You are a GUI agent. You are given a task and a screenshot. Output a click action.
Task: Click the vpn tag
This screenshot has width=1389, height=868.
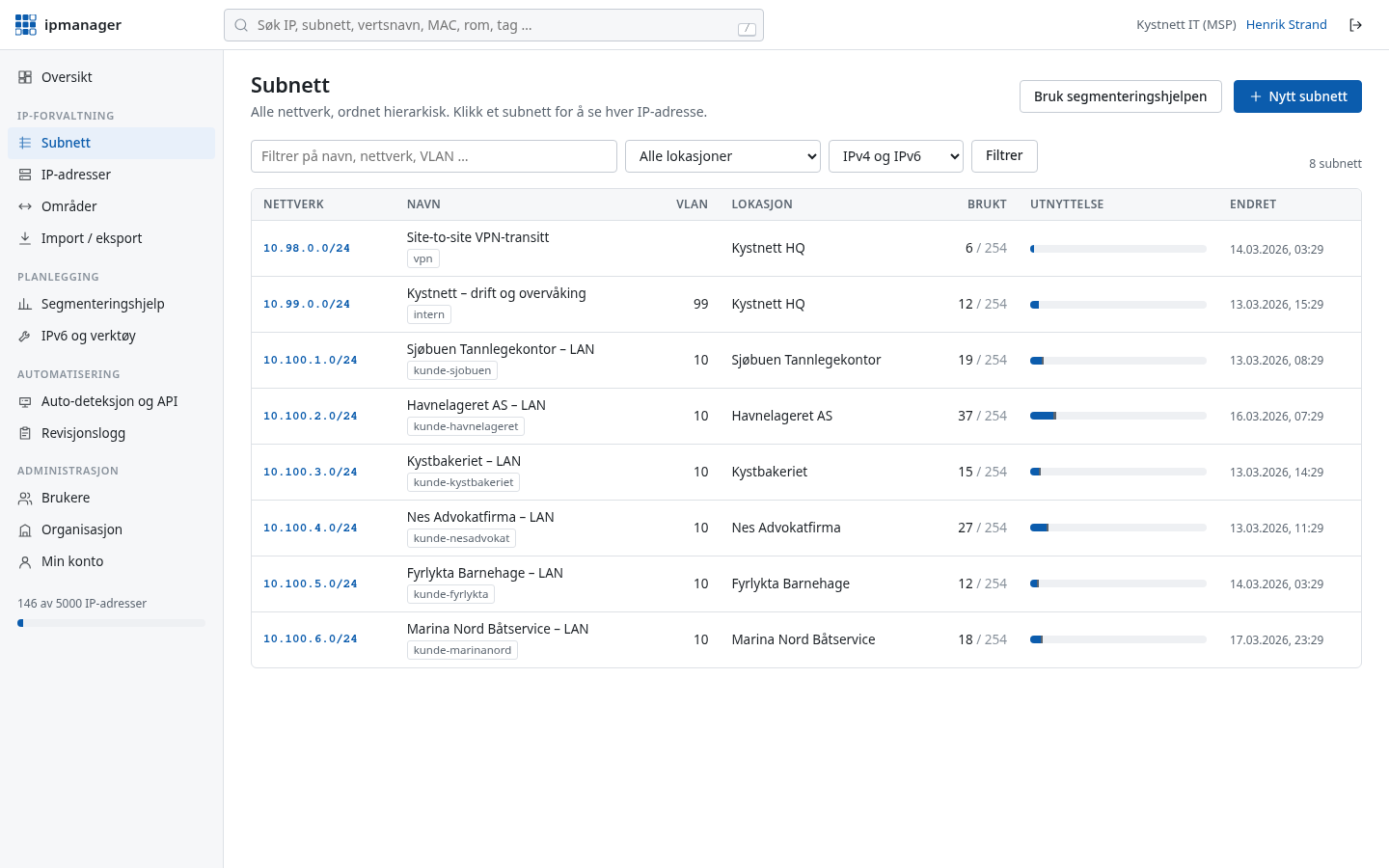pos(423,258)
